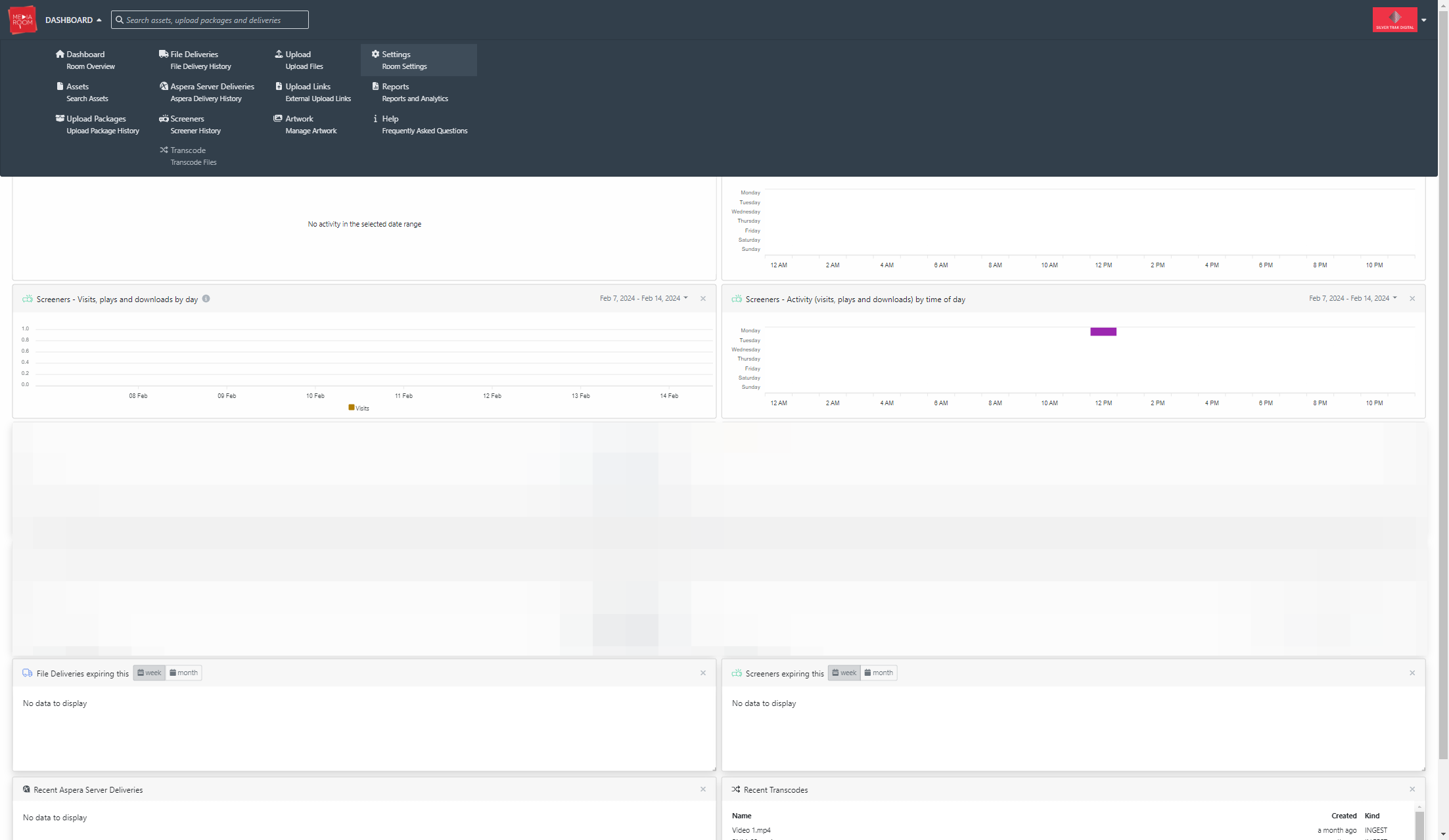This screenshot has width=1449, height=840.
Task: Click the Aspera Server Deliveries icon
Action: coord(164,86)
